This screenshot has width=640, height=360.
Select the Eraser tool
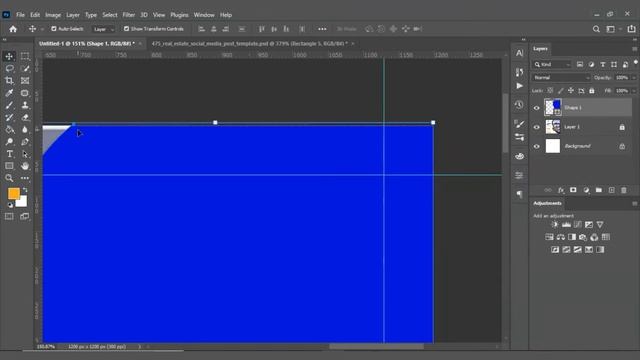click(x=25, y=118)
